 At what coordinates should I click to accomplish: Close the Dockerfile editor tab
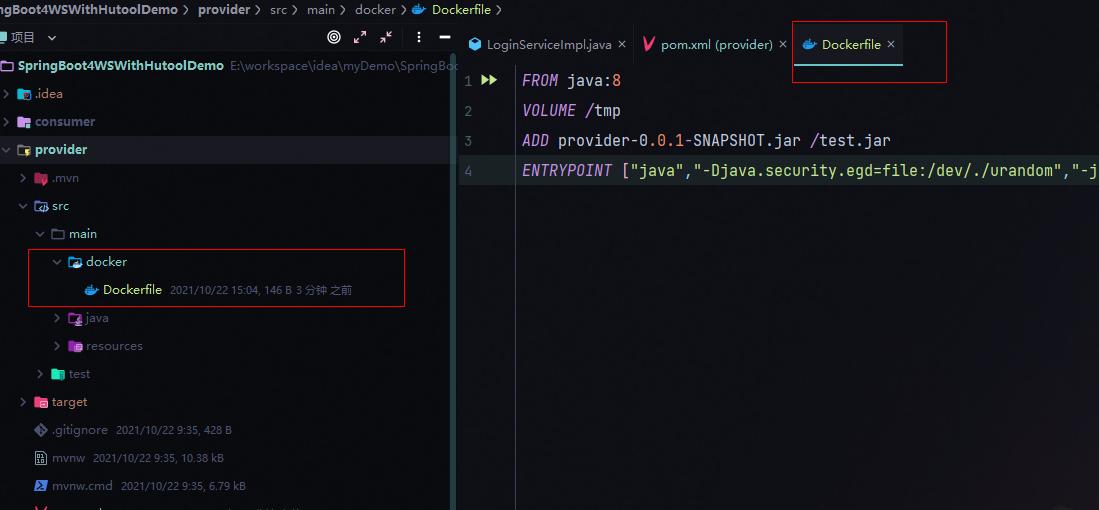coord(891,45)
